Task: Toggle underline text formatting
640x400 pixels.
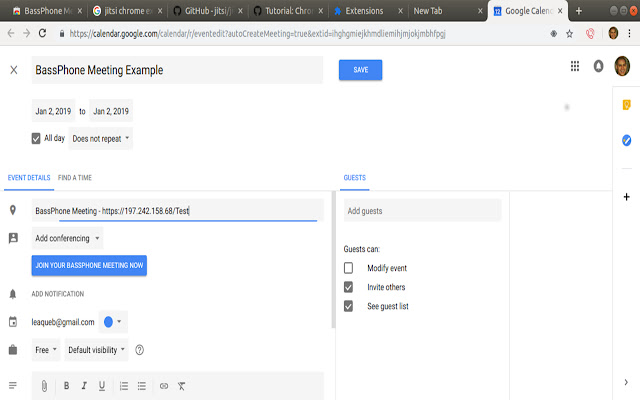Action: [102, 386]
